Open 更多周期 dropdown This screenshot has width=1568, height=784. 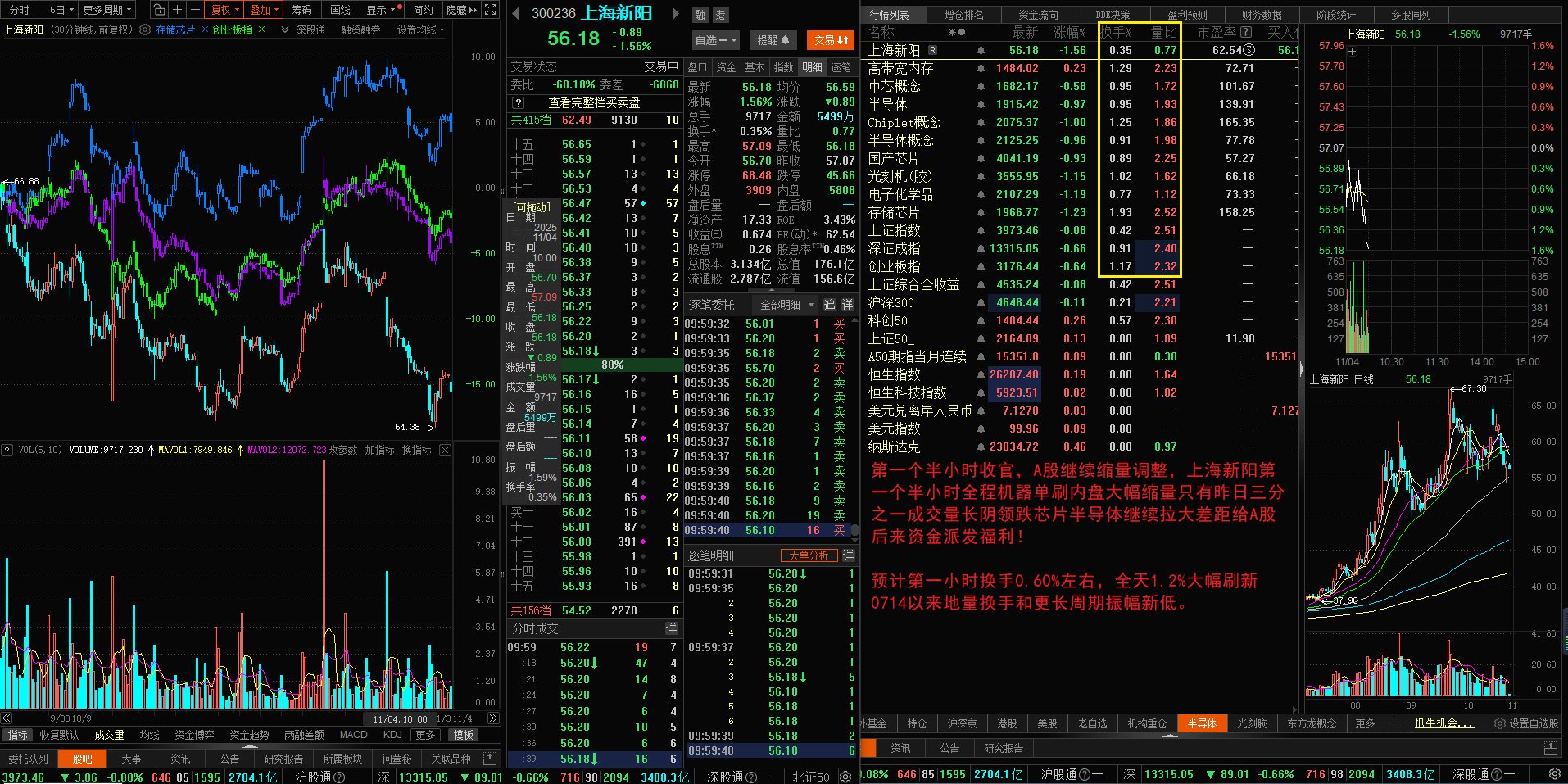pyautogui.click(x=107, y=10)
